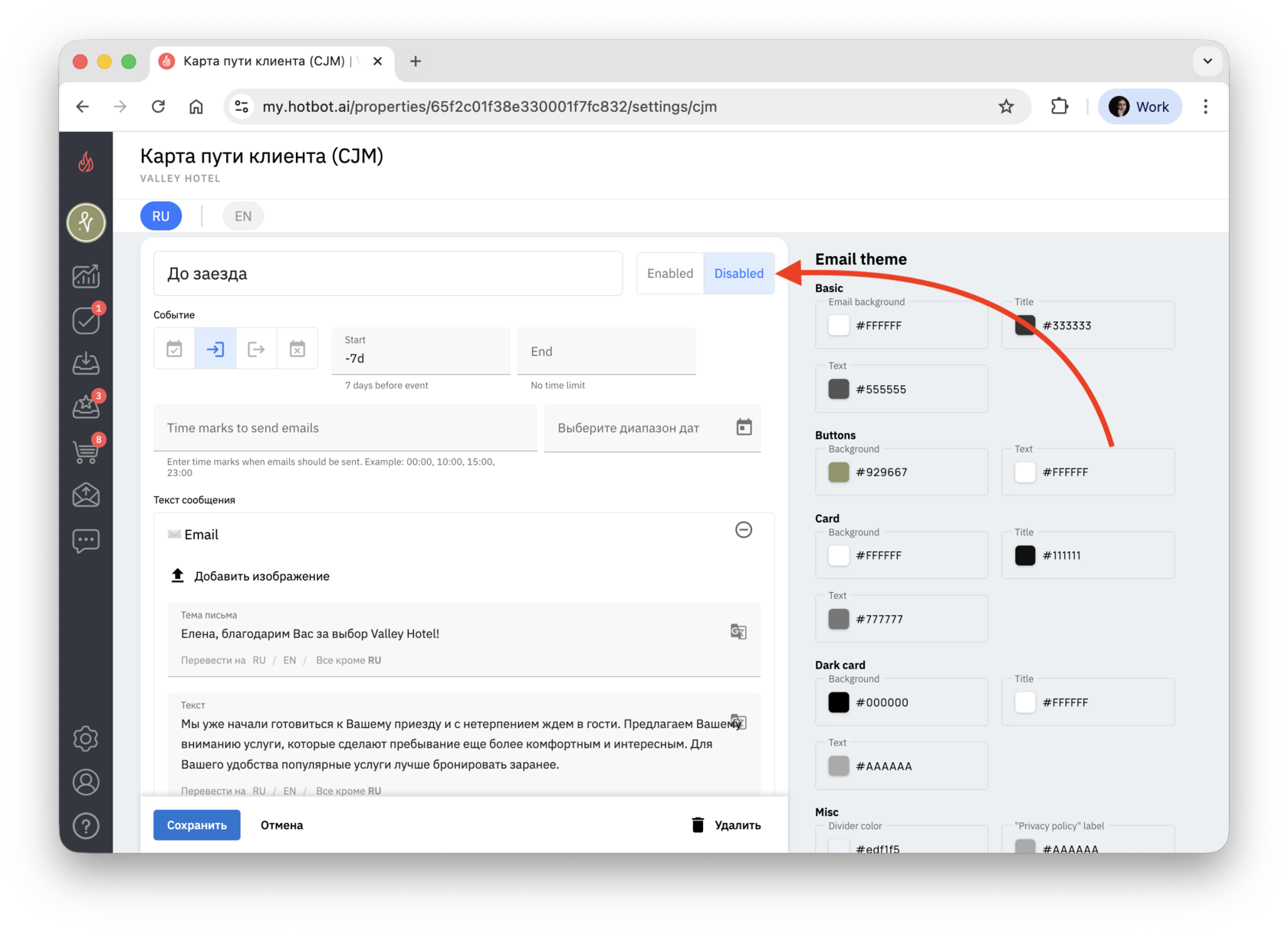The height and width of the screenshot is (931, 1288).
Task: Pick the Card Text swatch #777777
Action: coord(839,619)
